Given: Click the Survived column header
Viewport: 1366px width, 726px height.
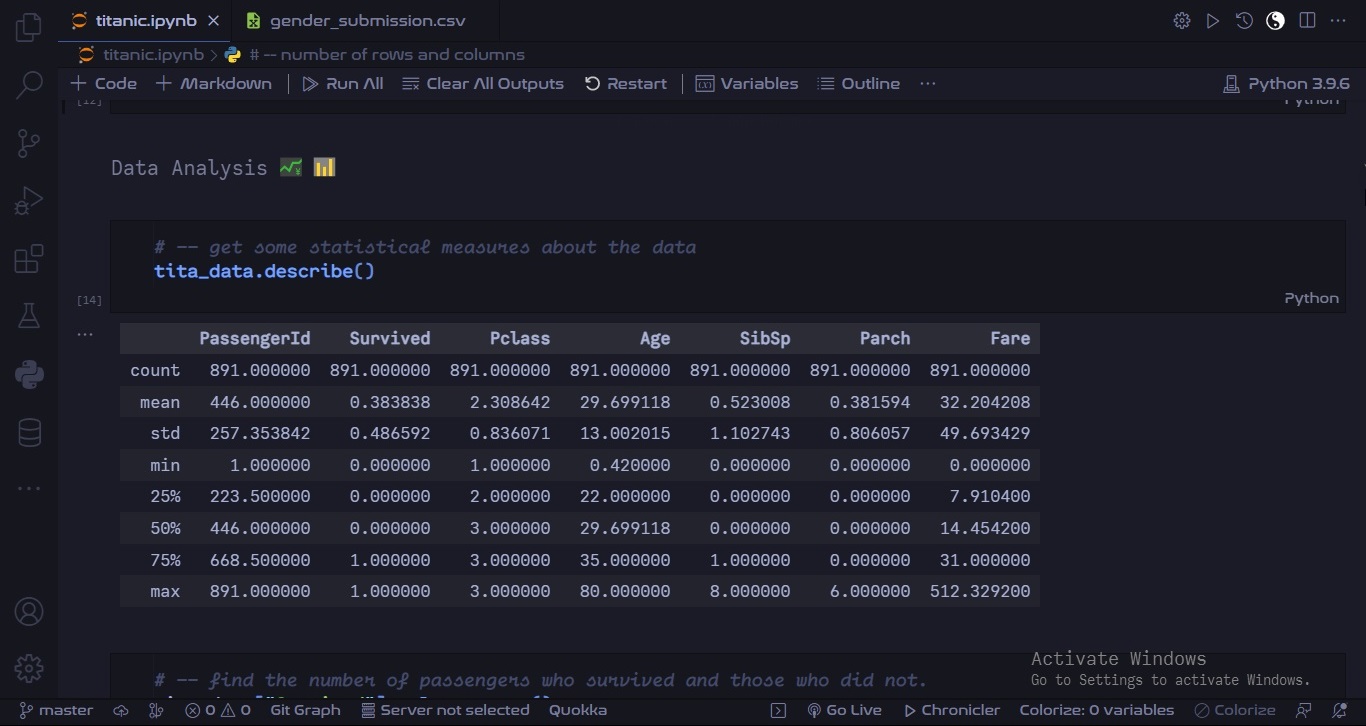Looking at the screenshot, I should tap(390, 338).
